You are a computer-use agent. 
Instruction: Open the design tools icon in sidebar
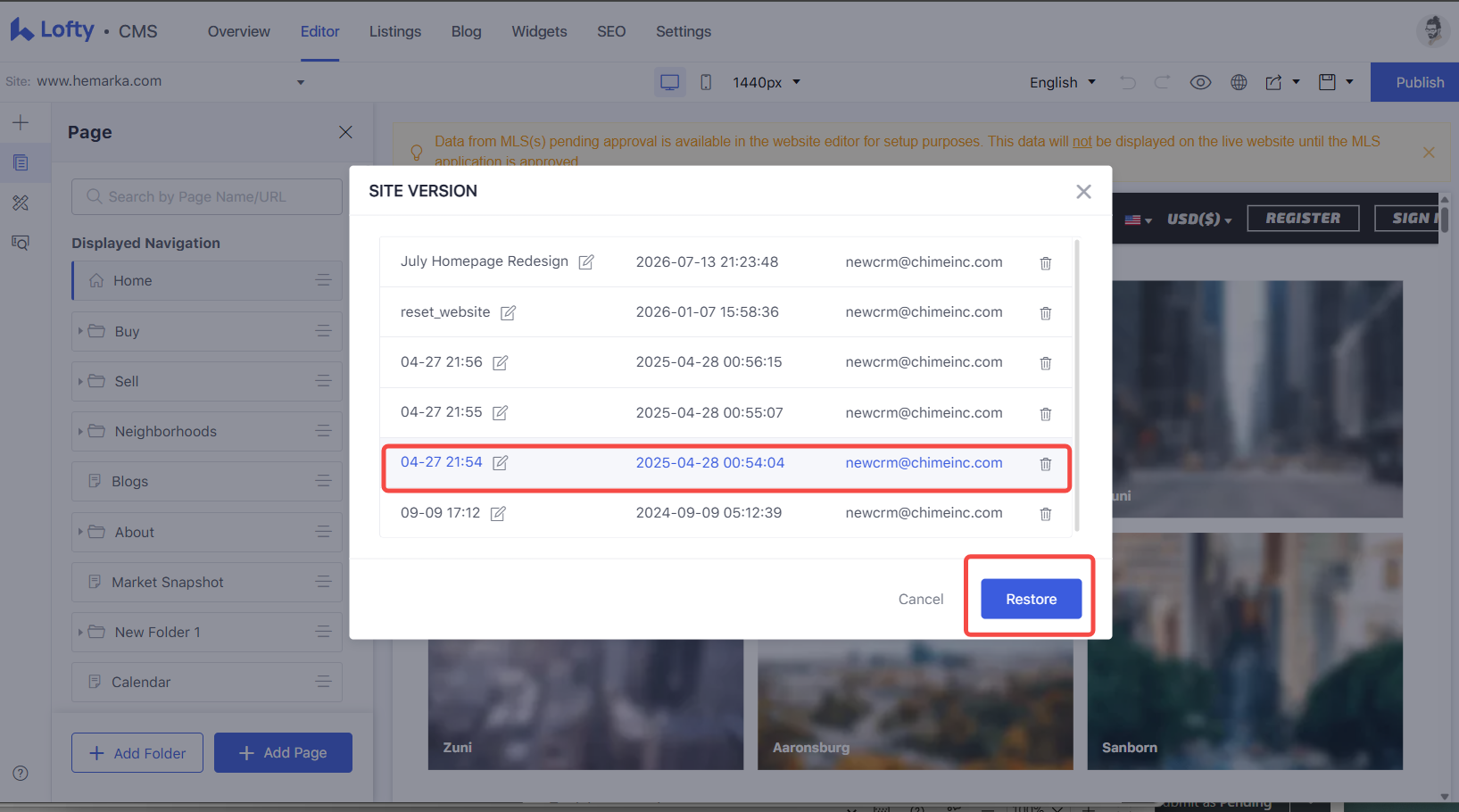[21, 203]
